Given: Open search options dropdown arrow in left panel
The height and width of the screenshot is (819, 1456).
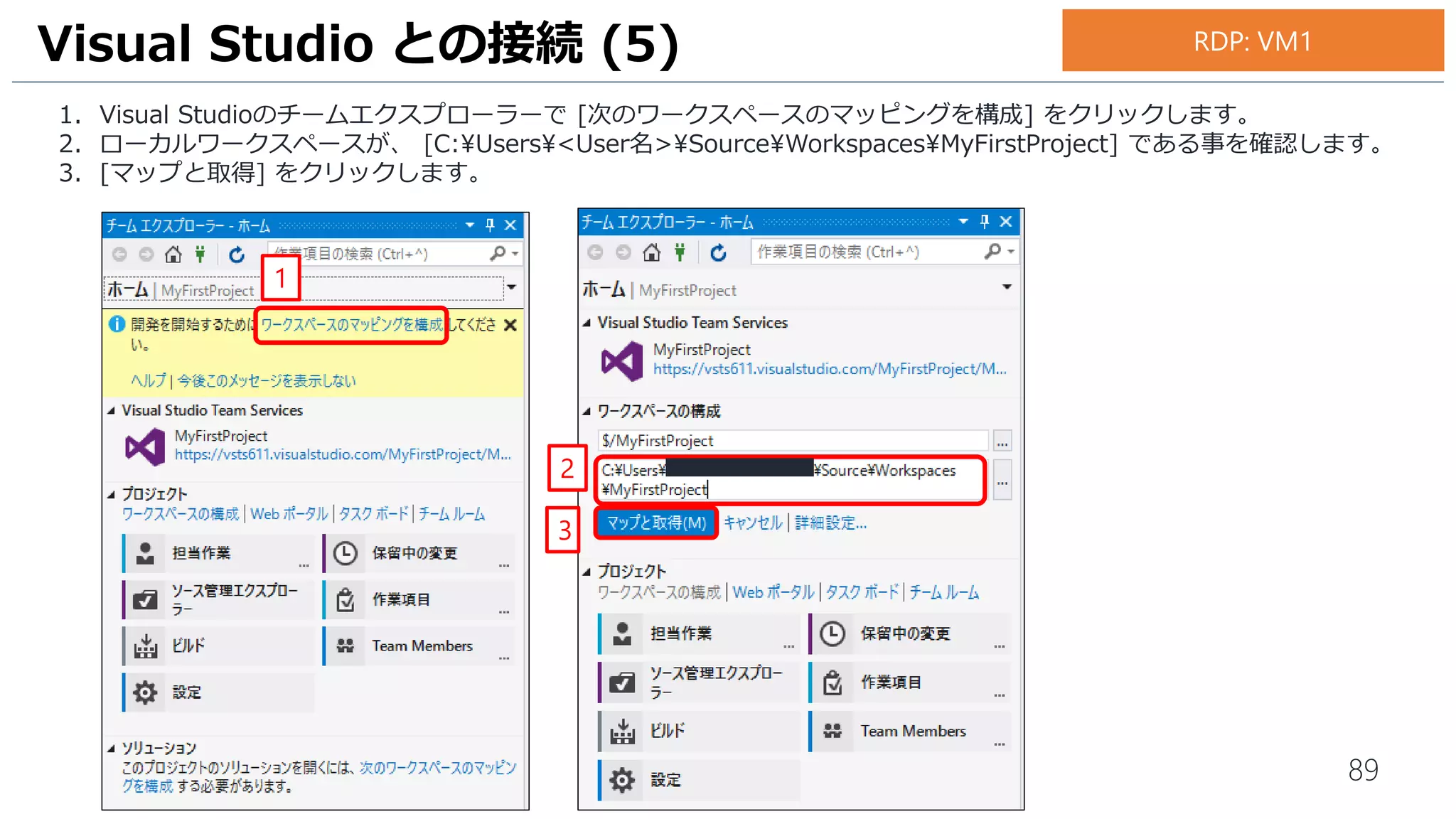Looking at the screenshot, I should click(x=515, y=254).
